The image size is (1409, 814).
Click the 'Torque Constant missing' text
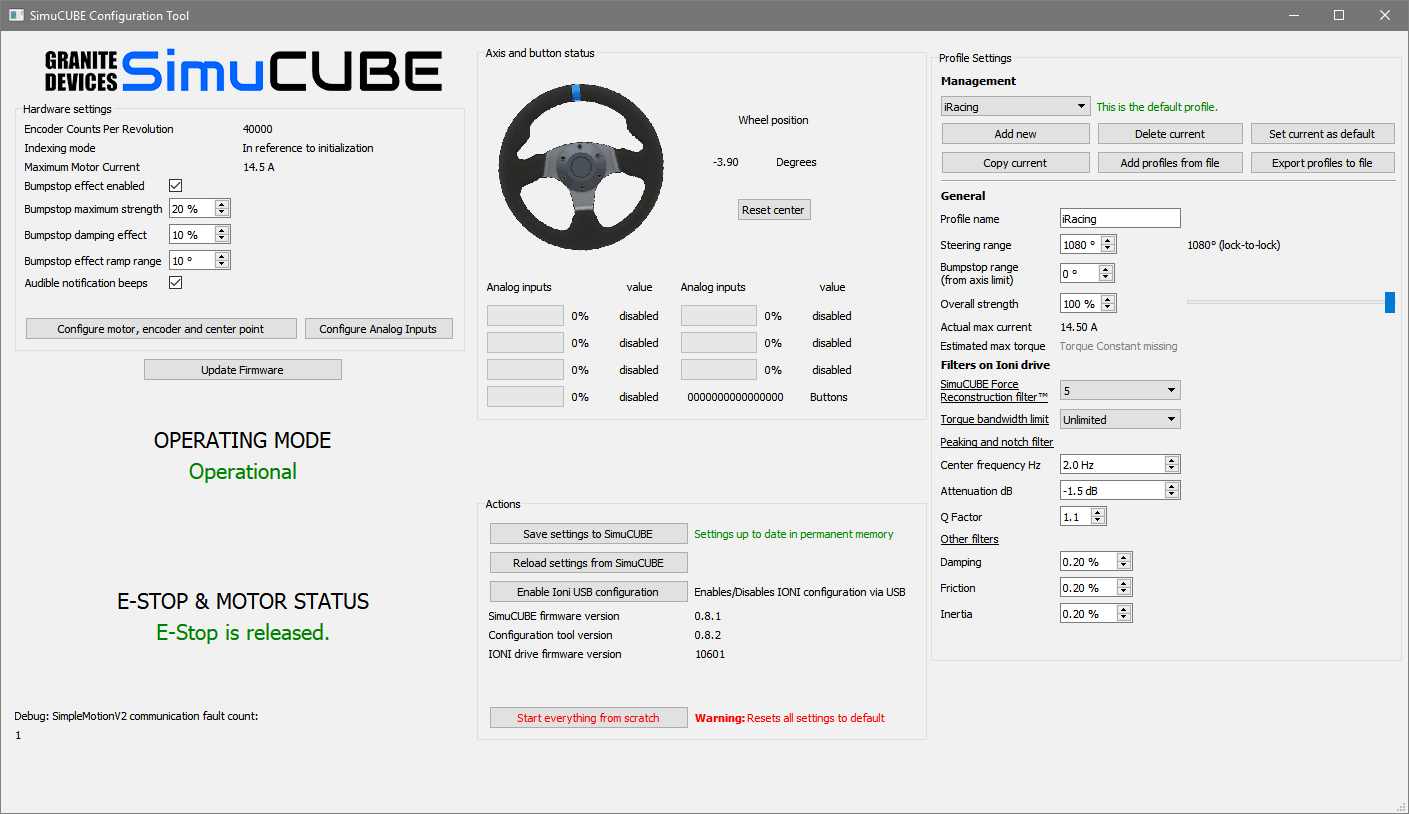(x=1118, y=346)
